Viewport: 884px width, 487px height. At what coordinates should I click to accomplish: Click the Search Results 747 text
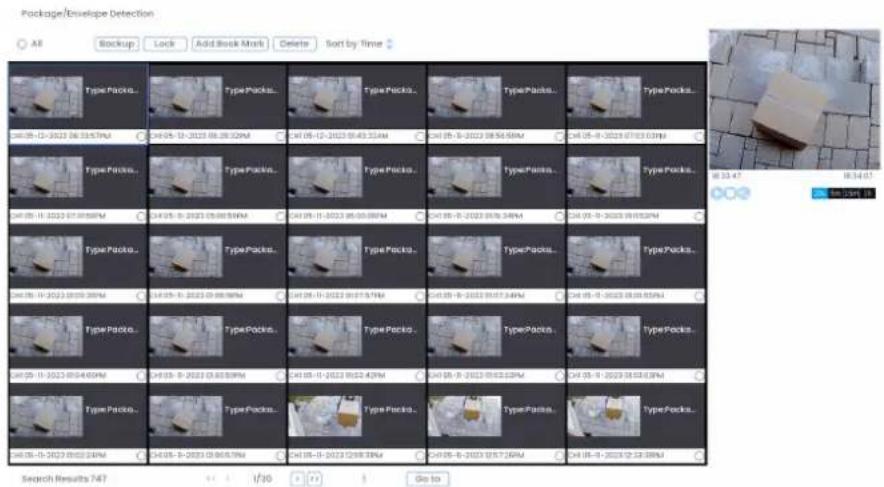pyautogui.click(x=64, y=479)
